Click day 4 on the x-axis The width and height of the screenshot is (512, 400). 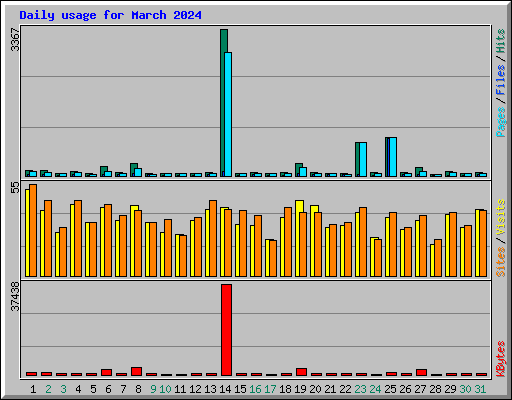click(x=78, y=389)
